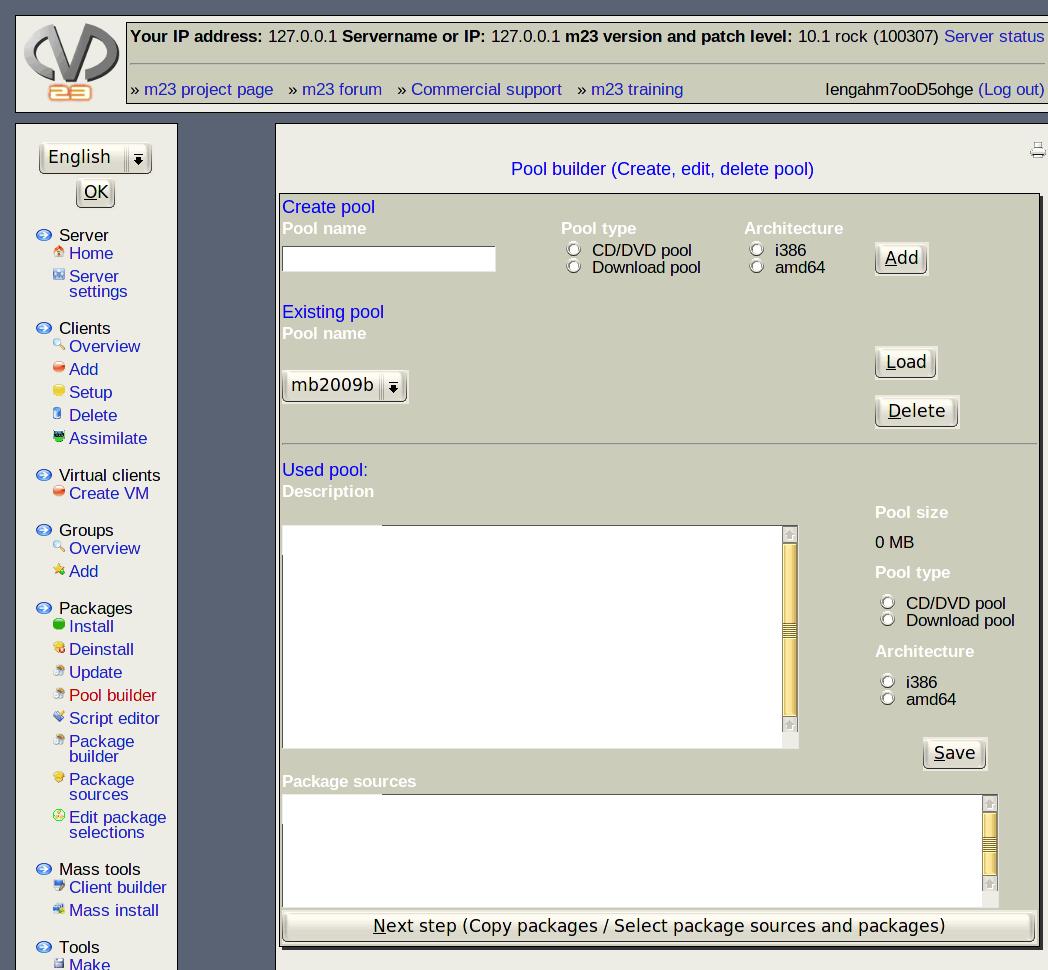Click the Home house icon in sidebar
1048x970 pixels.
[x=59, y=252]
